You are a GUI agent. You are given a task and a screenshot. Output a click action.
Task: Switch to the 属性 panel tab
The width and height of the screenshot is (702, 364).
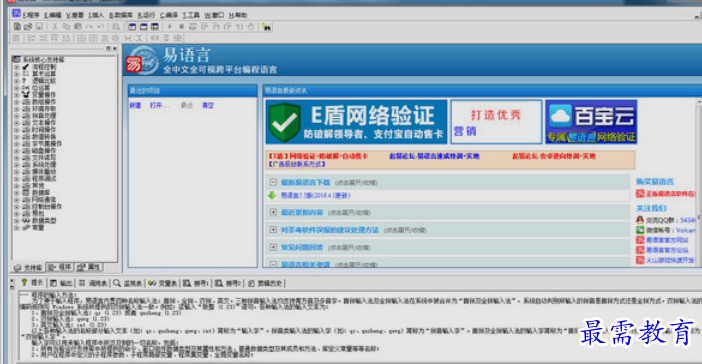click(89, 267)
